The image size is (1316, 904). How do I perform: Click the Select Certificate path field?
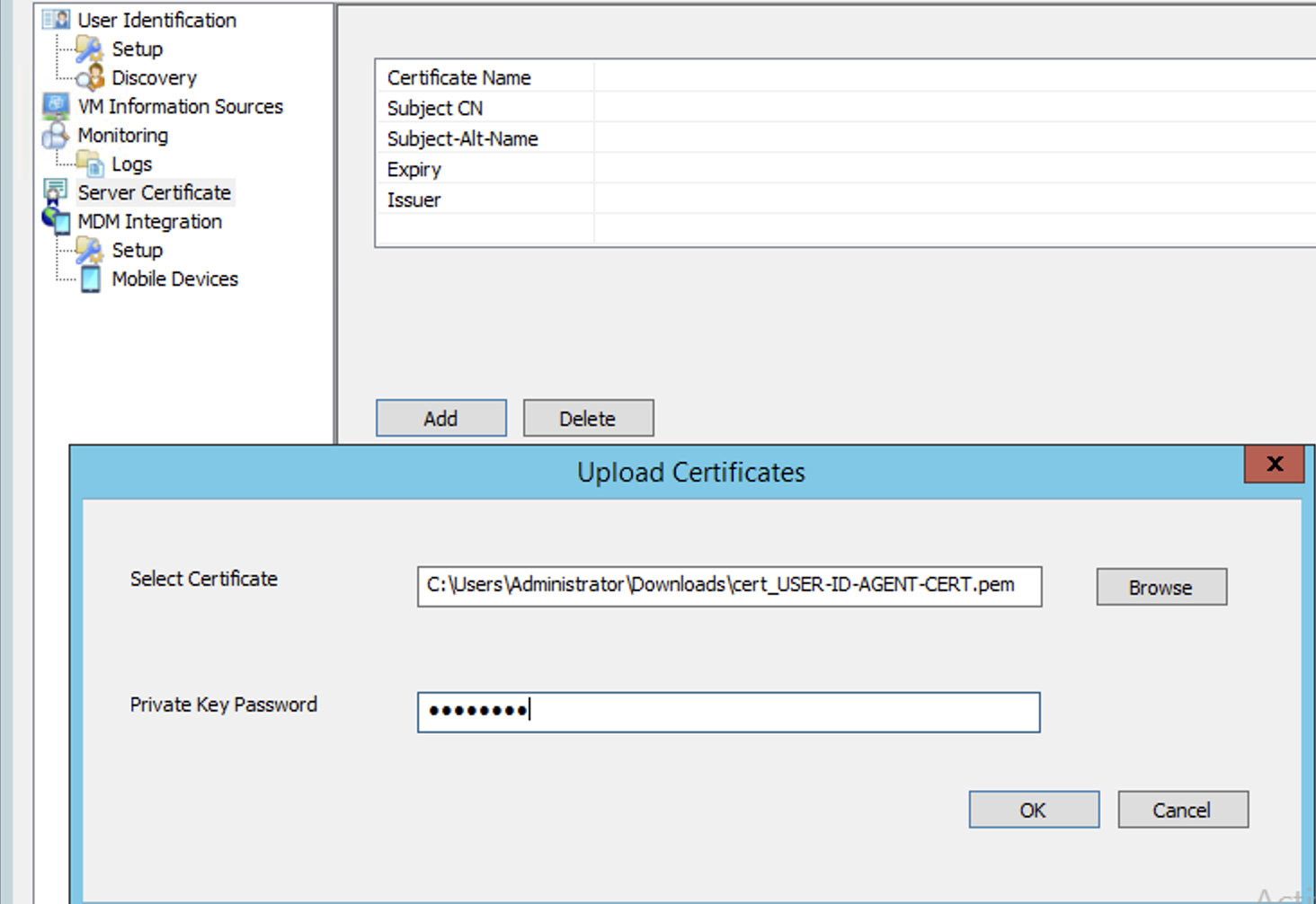click(x=728, y=586)
